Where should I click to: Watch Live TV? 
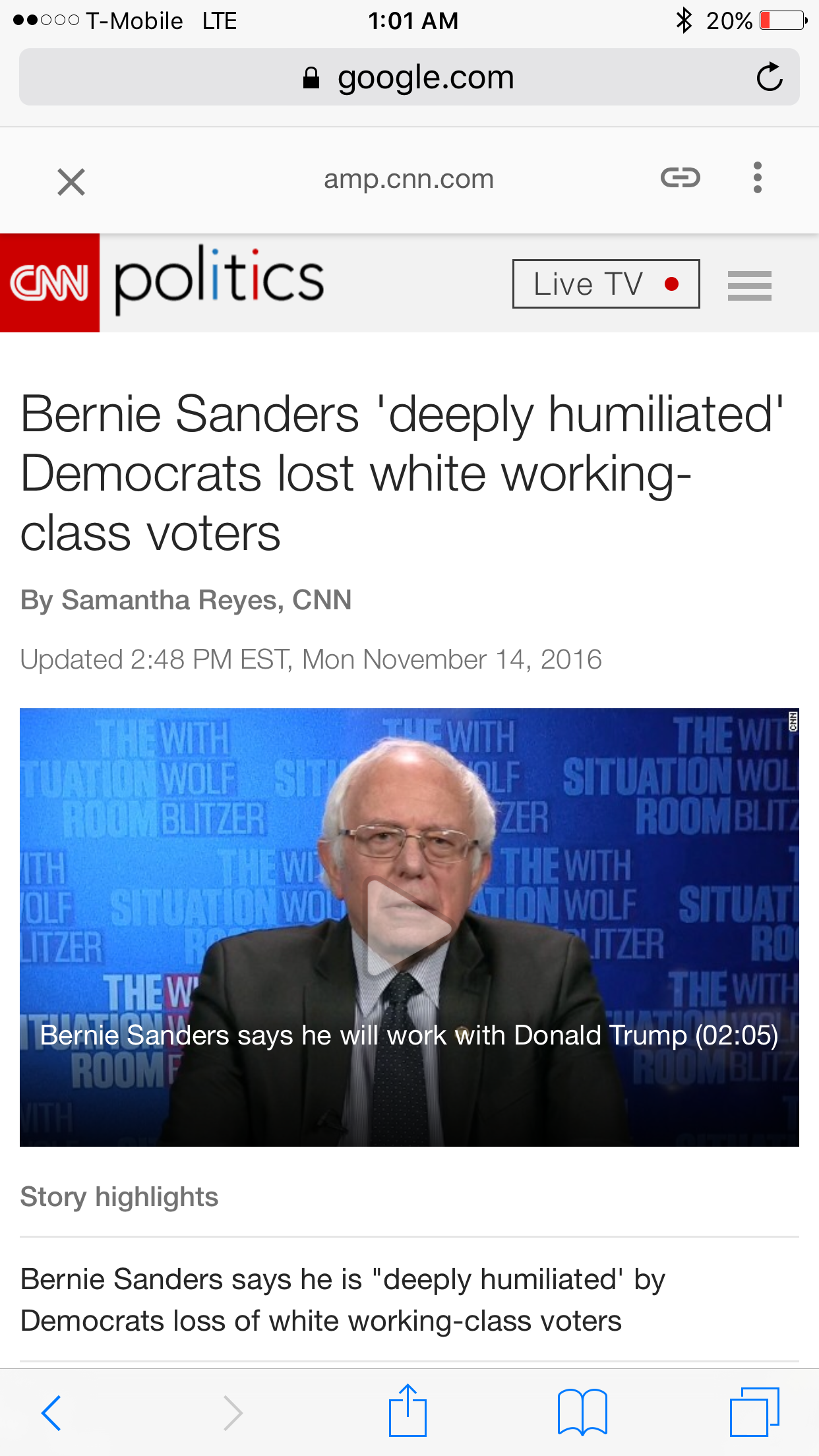pos(606,284)
